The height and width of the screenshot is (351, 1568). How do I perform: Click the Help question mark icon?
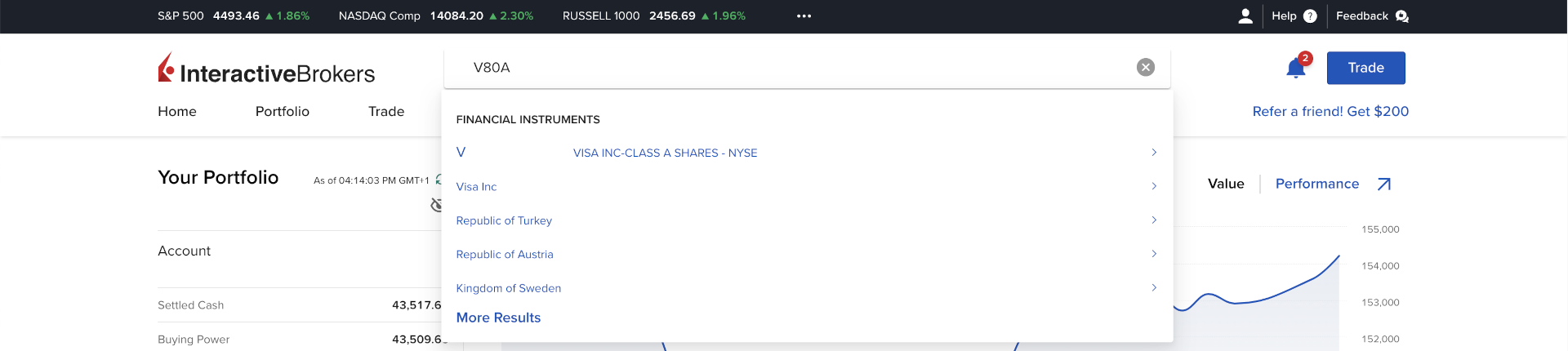1310,16
